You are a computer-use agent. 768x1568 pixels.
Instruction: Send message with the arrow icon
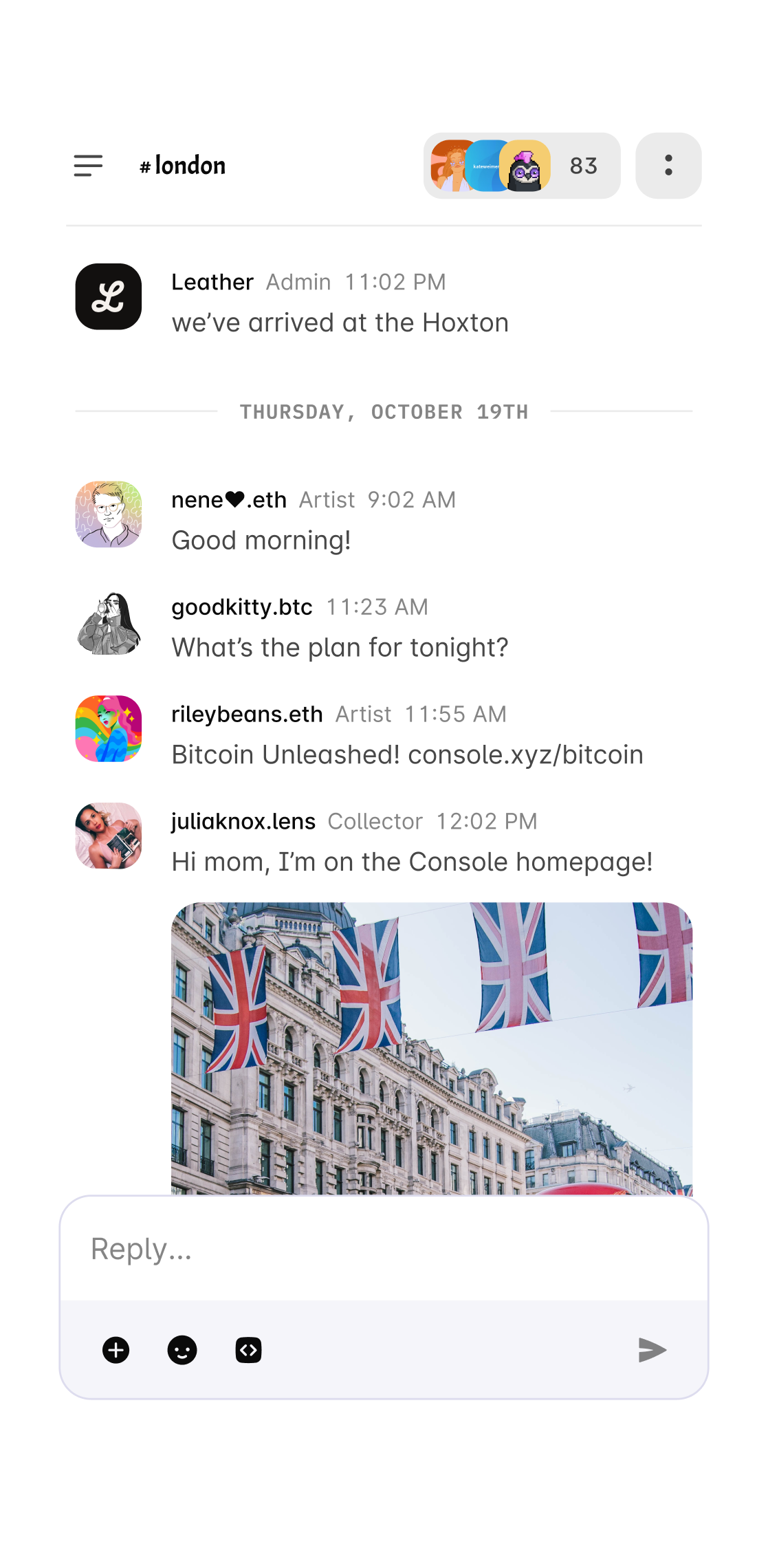(652, 1350)
